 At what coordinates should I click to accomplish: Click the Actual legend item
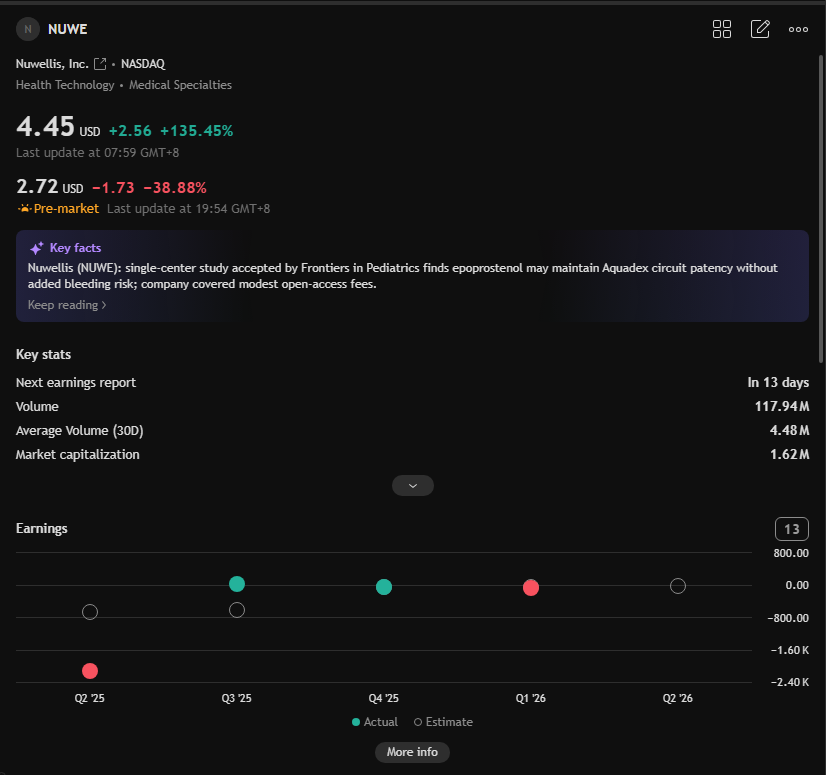(x=375, y=722)
